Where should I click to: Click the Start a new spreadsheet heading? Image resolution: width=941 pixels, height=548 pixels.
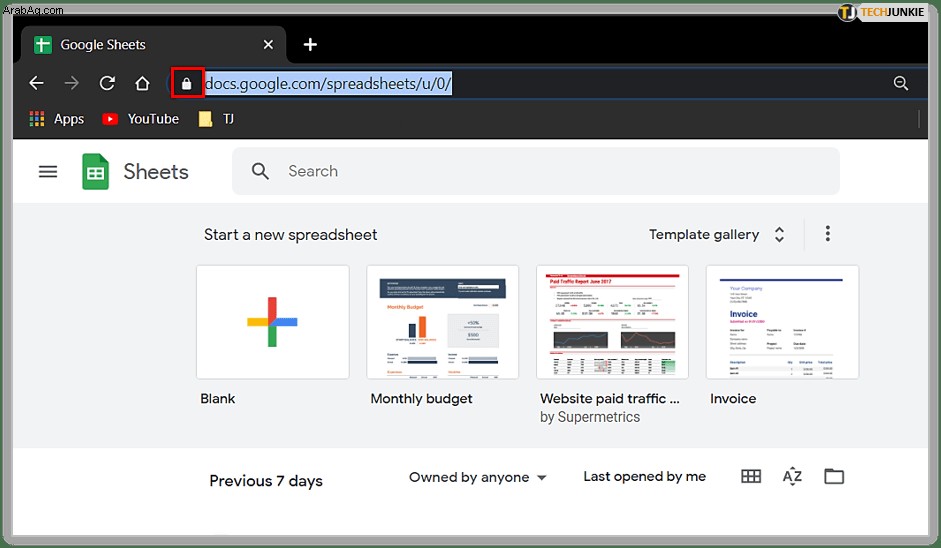[290, 235]
